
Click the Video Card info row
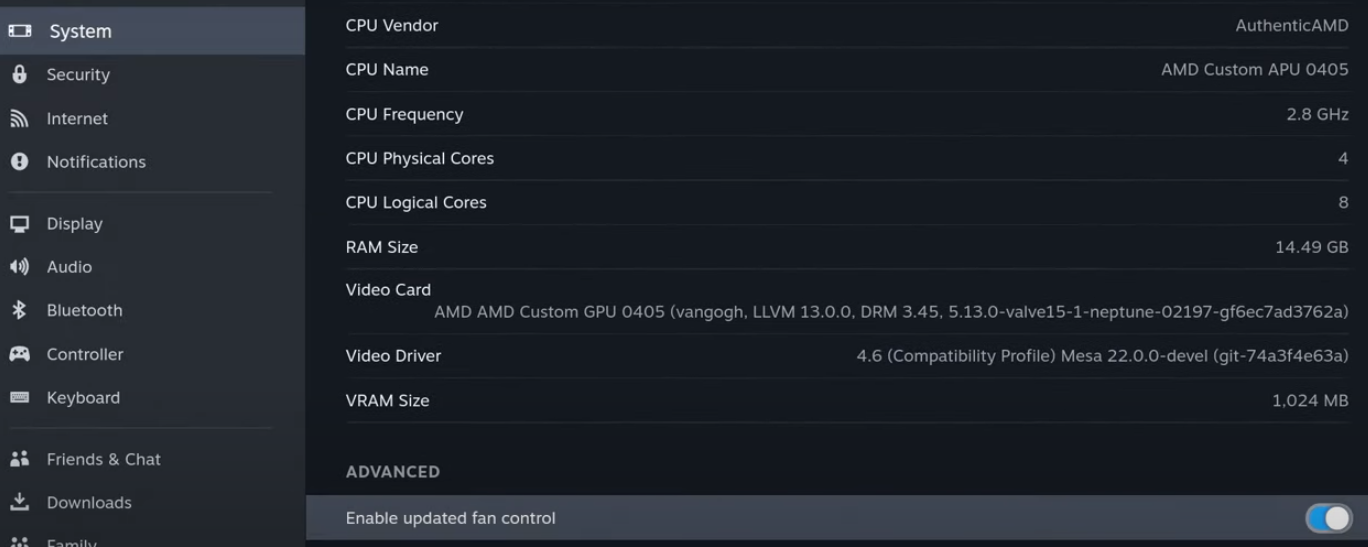[846, 301]
